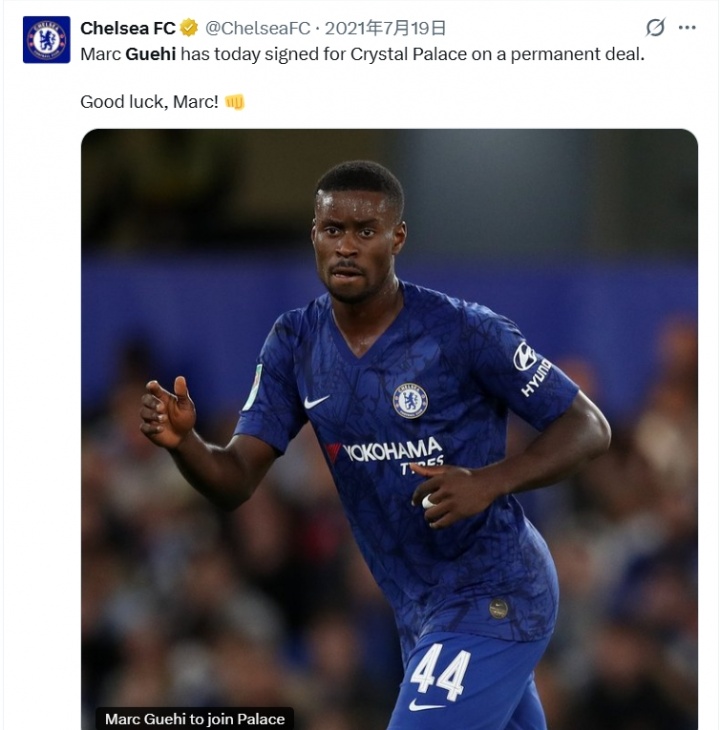The height and width of the screenshot is (730, 720).
Task: Click the words Crystal Palace in tweet
Action: coord(399,53)
